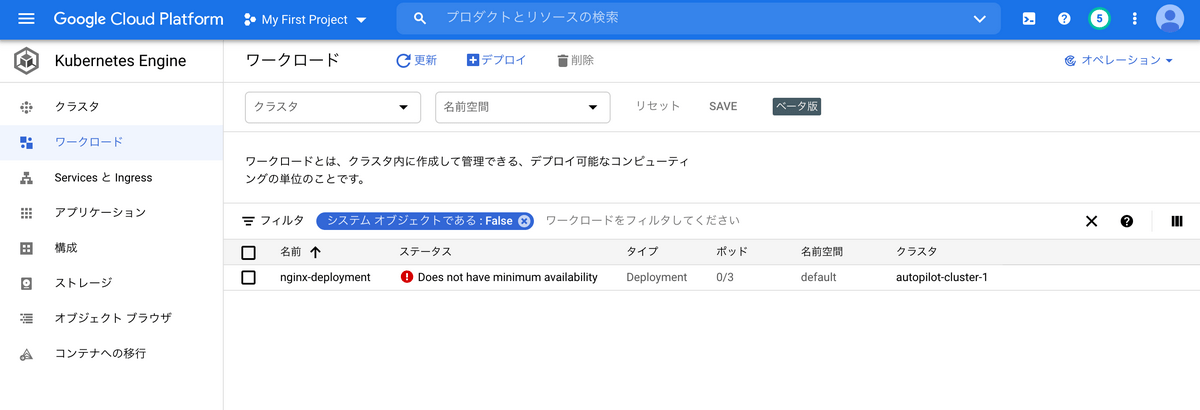This screenshot has height=410, width=1200.
Task: Click the オブジェクト ブラウザ list icon
Action: click(27, 318)
